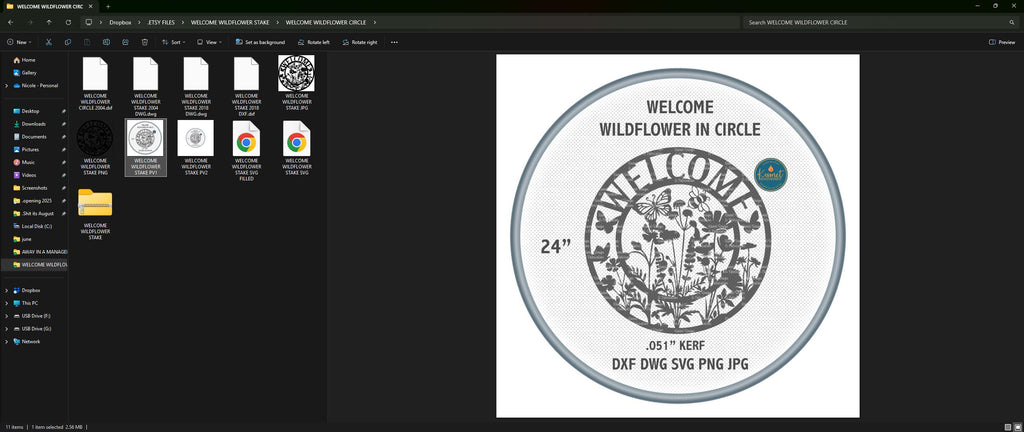Go forward with the right arrow
The height and width of the screenshot is (432, 1024).
click(30, 22)
